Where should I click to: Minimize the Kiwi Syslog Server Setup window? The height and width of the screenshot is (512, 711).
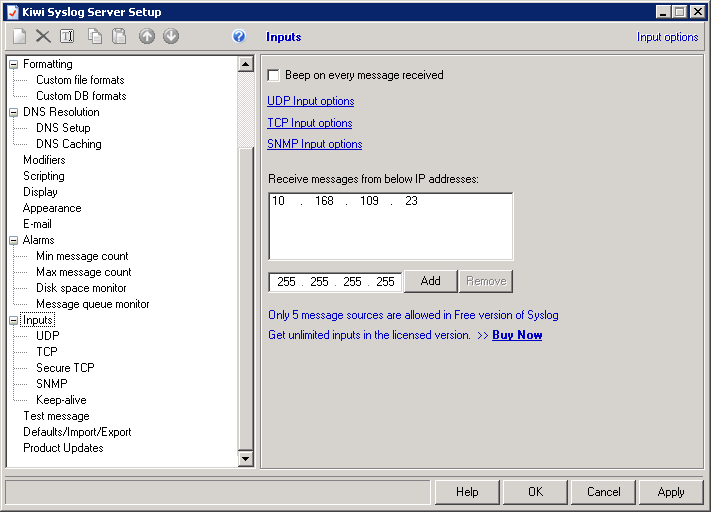click(x=663, y=12)
